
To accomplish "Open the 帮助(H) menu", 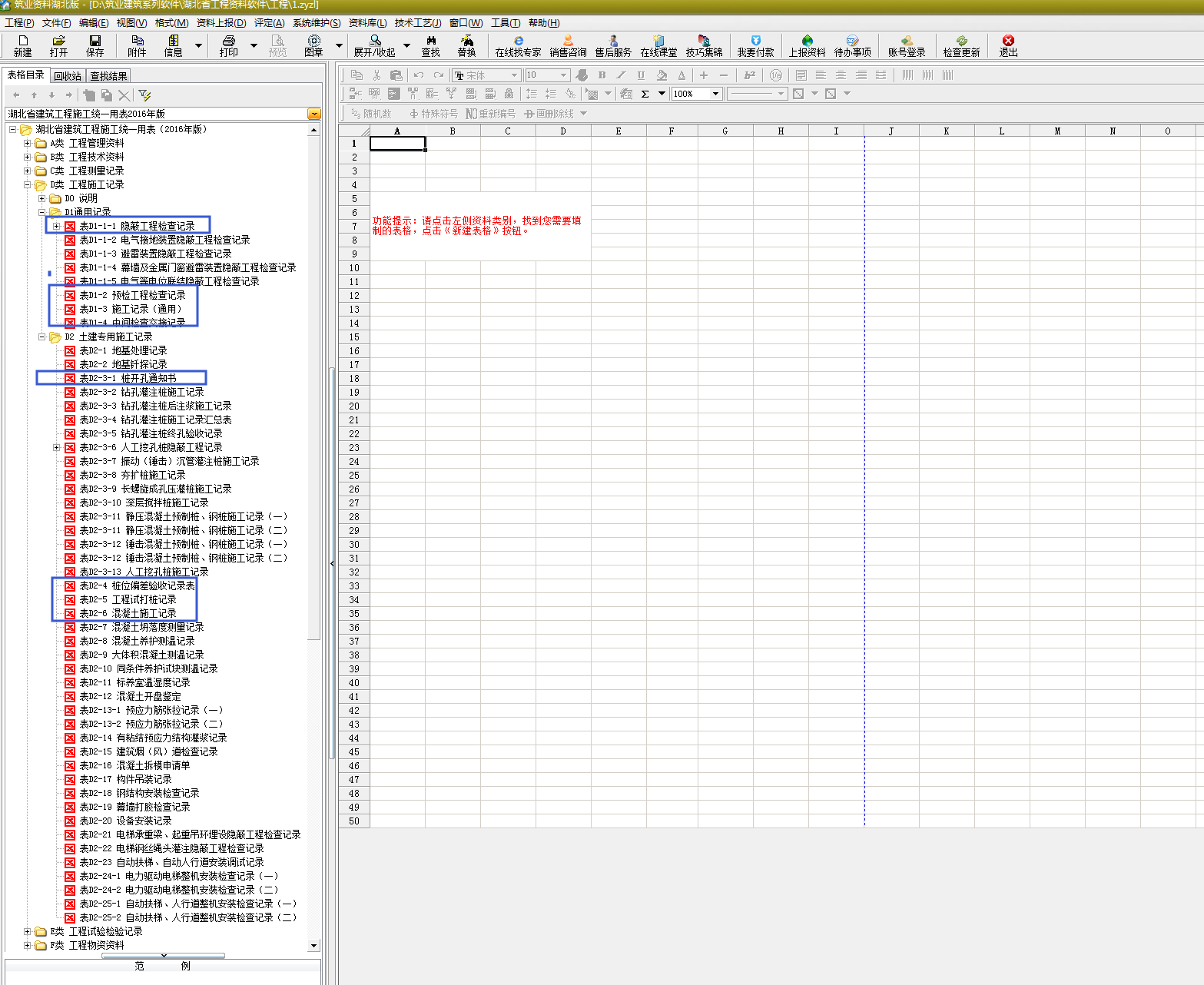I will point(544,23).
